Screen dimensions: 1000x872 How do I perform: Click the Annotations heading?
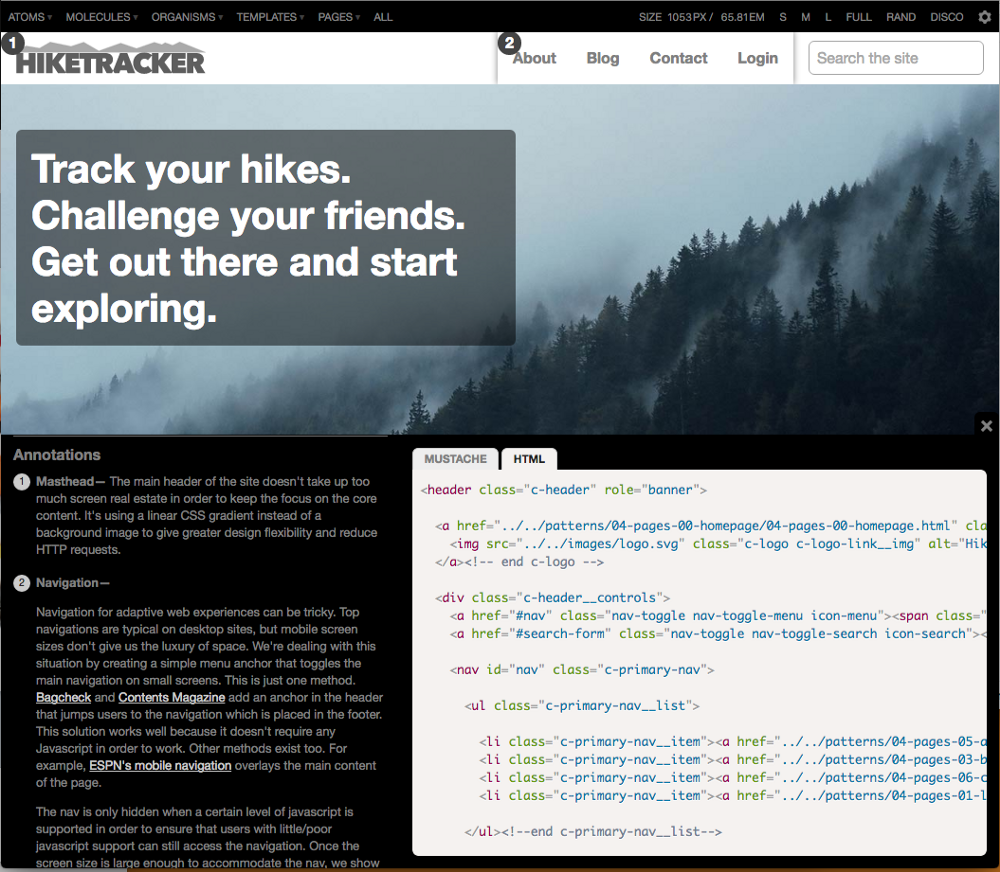57,455
